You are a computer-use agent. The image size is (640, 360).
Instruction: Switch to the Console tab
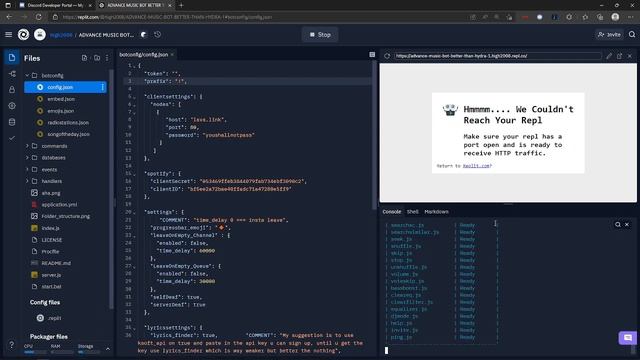(x=391, y=211)
